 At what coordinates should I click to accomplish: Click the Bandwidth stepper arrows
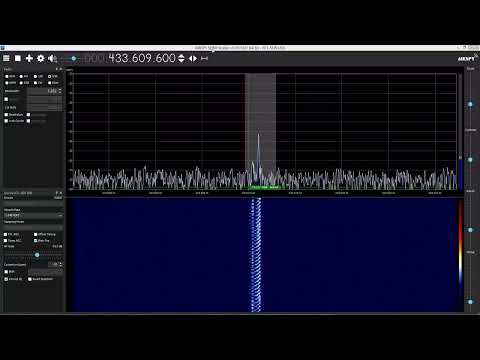point(60,91)
